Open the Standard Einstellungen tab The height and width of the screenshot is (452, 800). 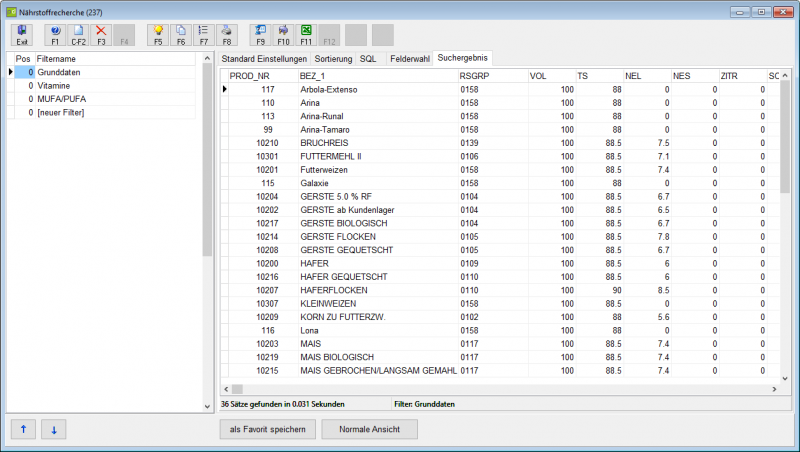[264, 59]
